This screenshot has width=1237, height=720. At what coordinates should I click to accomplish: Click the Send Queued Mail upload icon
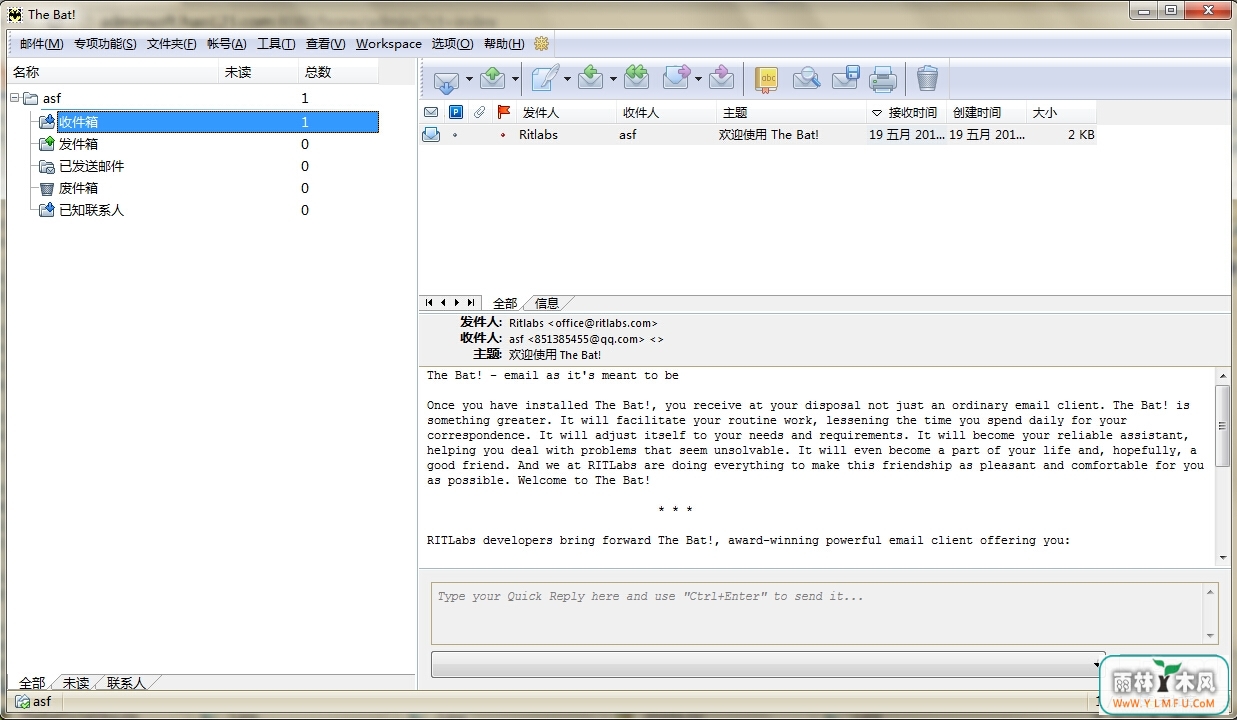point(492,78)
